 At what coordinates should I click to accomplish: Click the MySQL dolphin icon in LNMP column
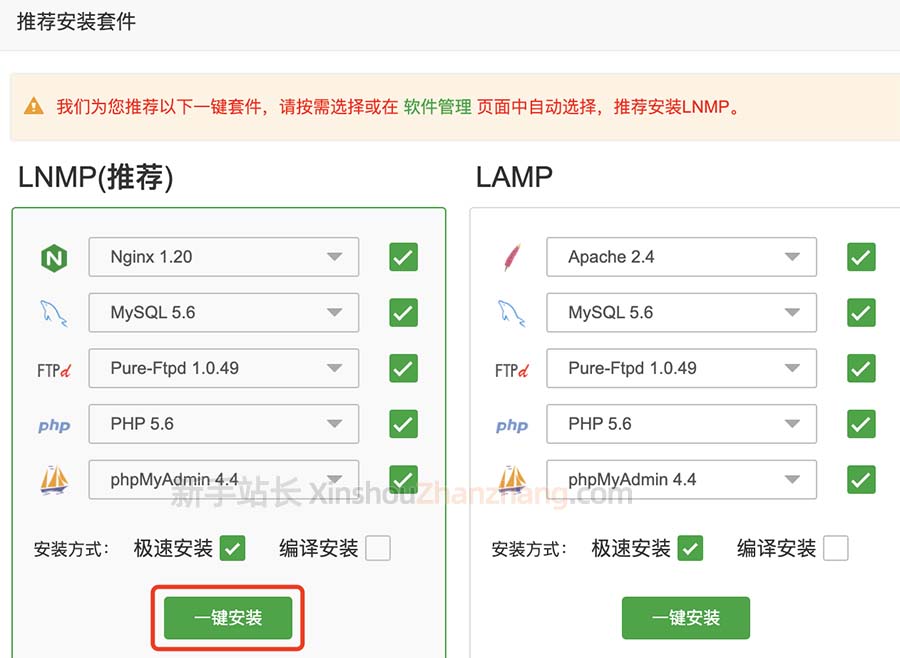(51, 312)
